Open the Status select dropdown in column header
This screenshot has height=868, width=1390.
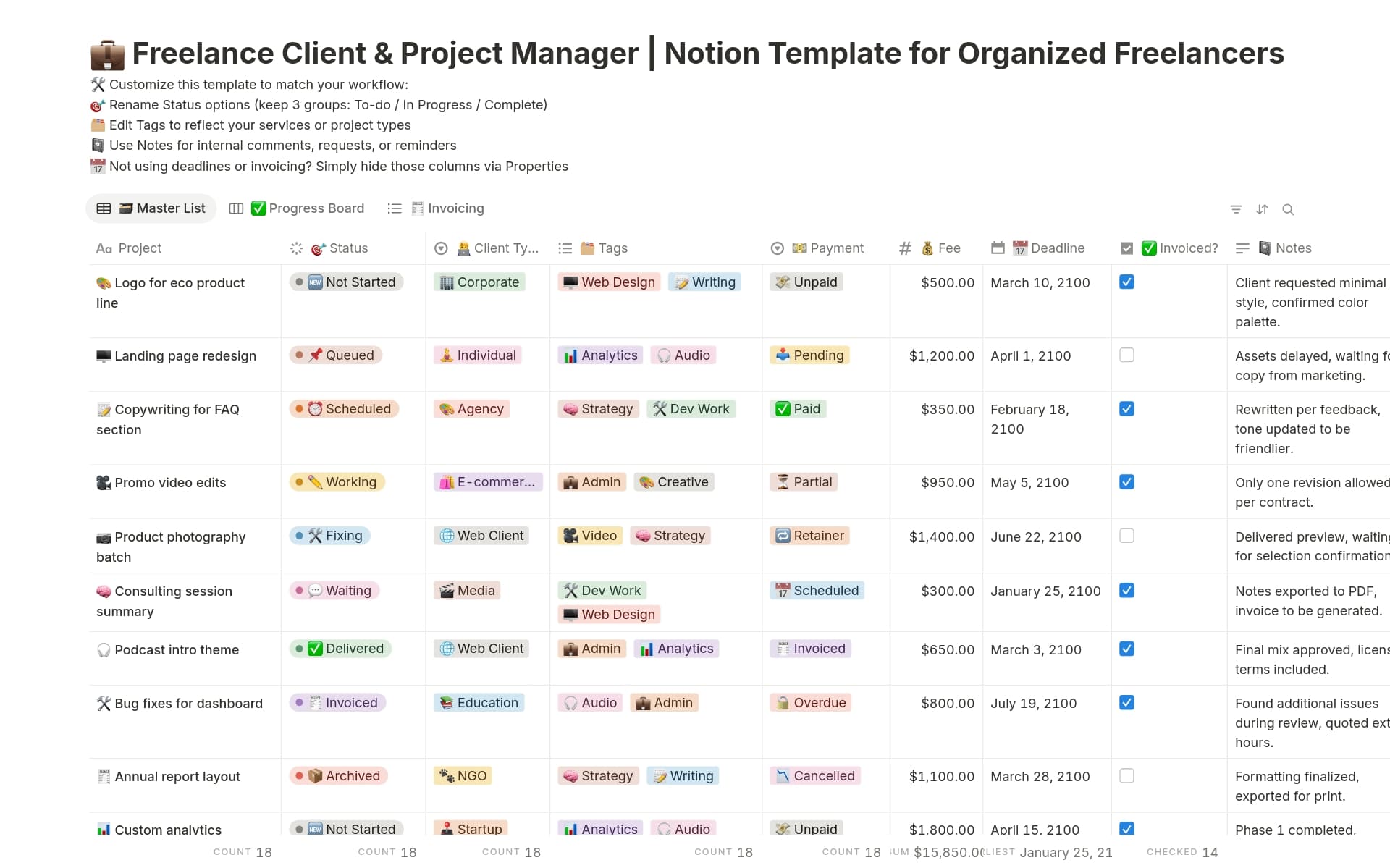point(296,248)
